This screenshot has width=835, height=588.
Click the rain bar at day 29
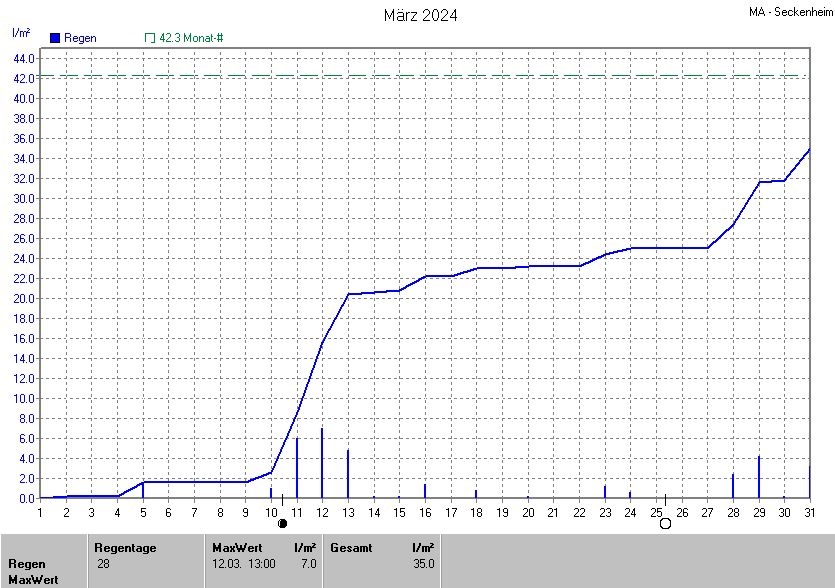(x=759, y=477)
